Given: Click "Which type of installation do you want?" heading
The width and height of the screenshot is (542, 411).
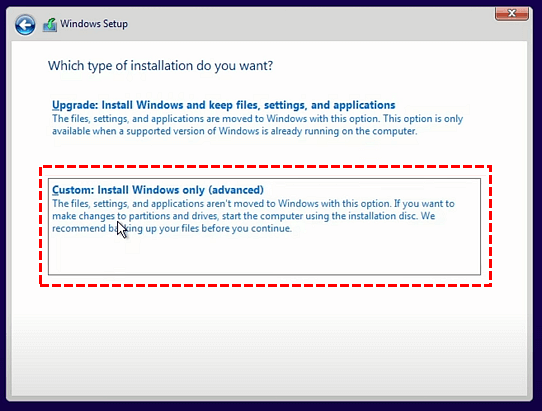Looking at the screenshot, I should 160,66.
